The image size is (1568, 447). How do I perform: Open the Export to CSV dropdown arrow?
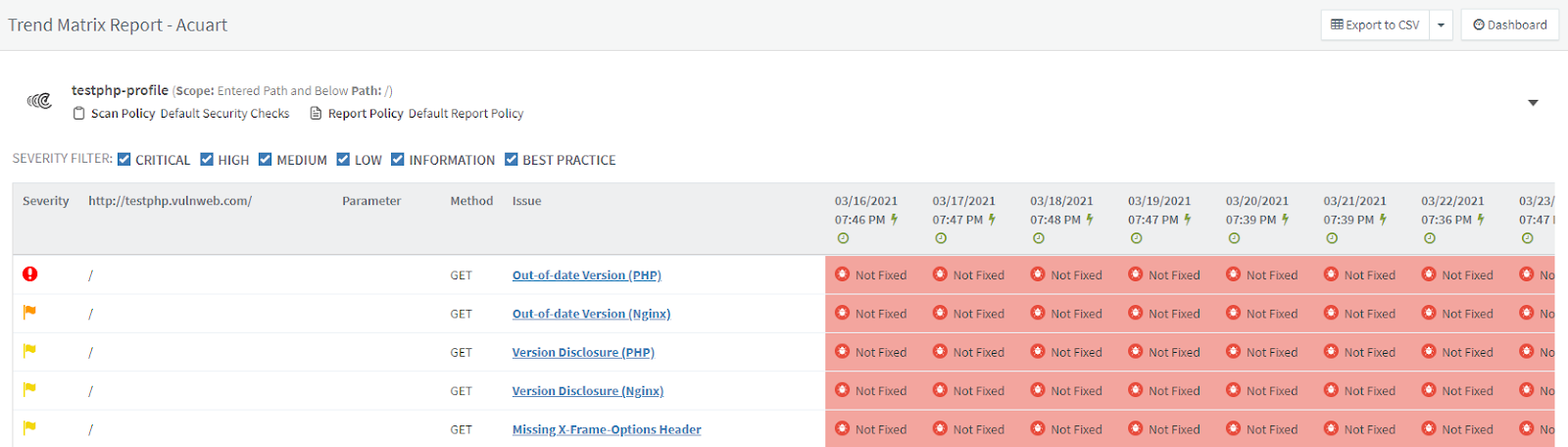coord(1441,25)
